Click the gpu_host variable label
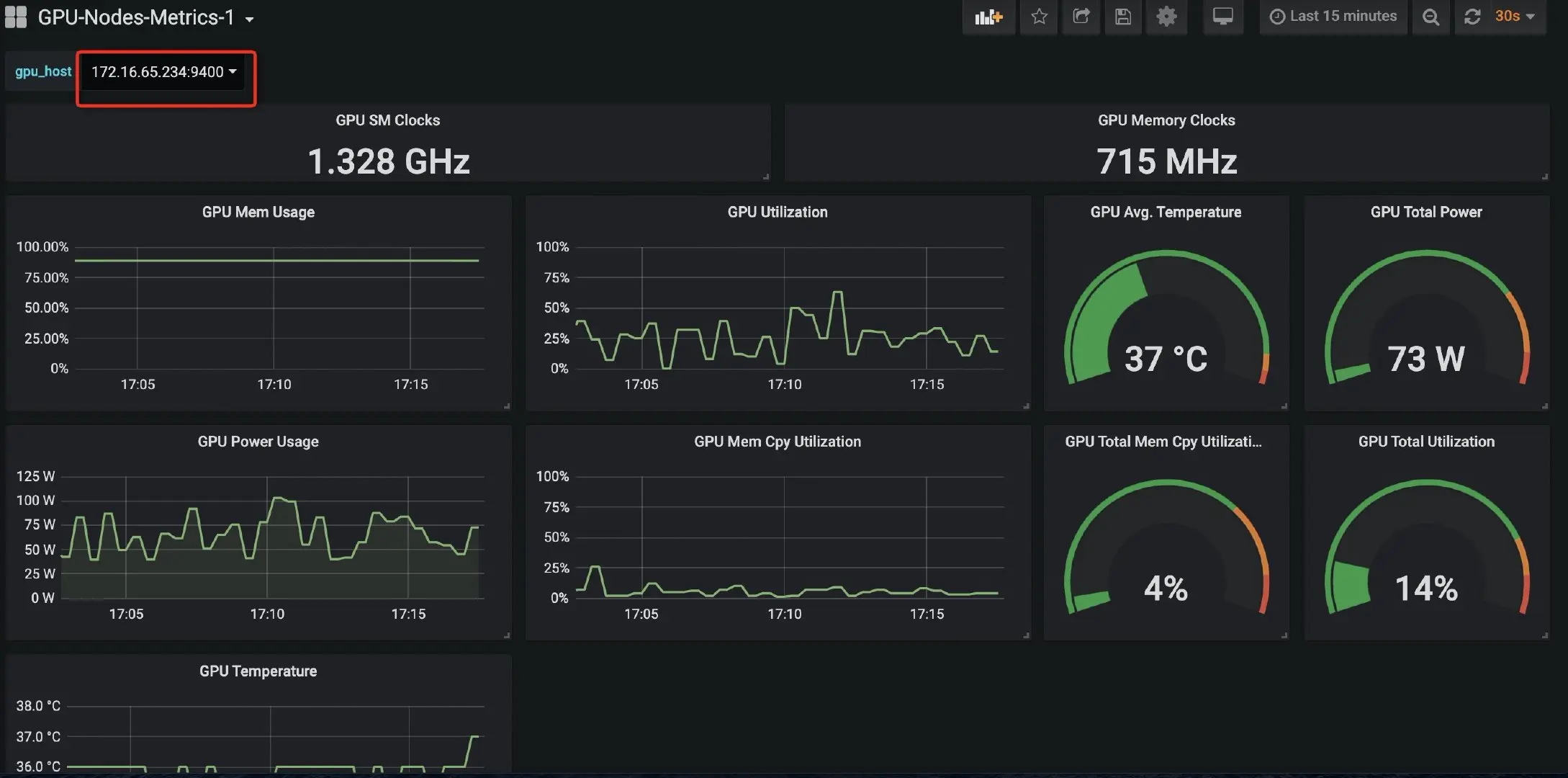Image resolution: width=1568 pixels, height=778 pixels. coord(43,72)
